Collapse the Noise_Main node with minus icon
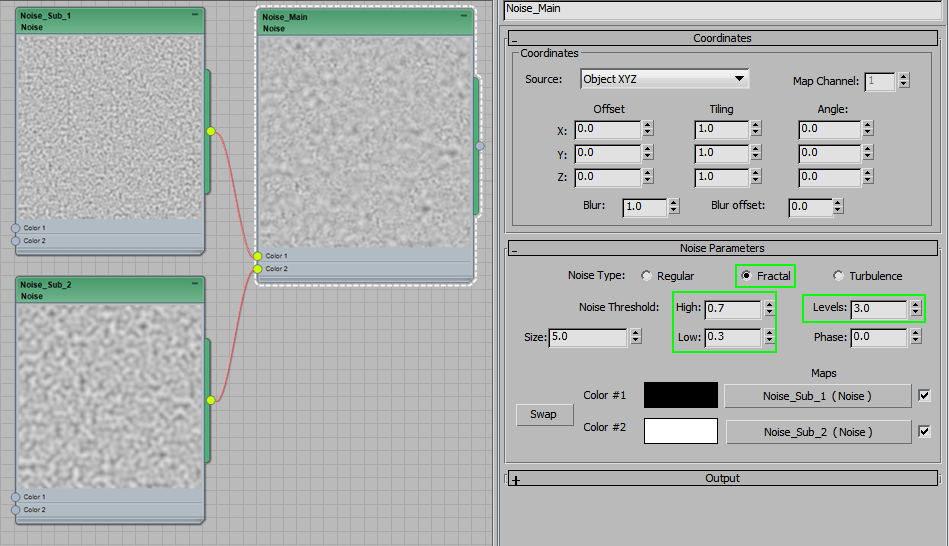949x546 pixels. pos(463,16)
